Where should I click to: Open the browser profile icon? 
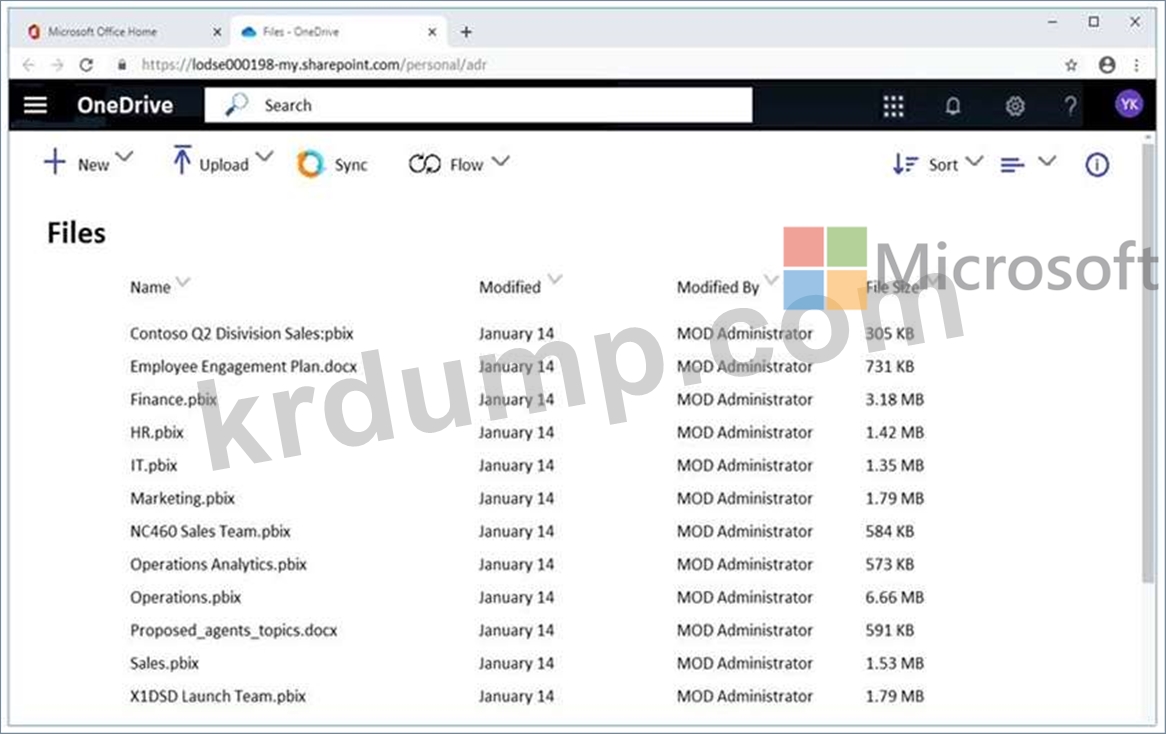click(1107, 65)
